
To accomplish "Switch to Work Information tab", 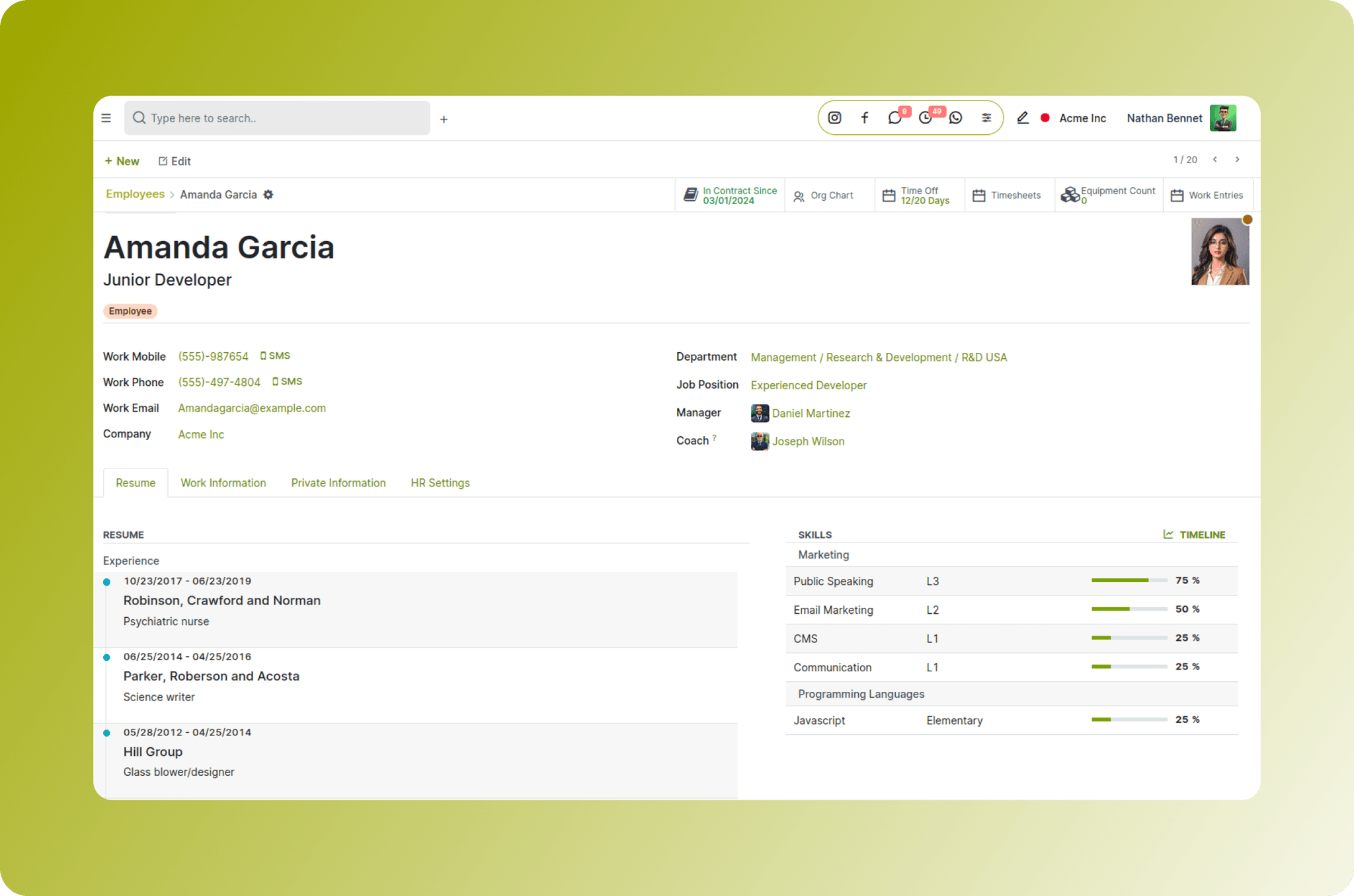I will click(223, 483).
